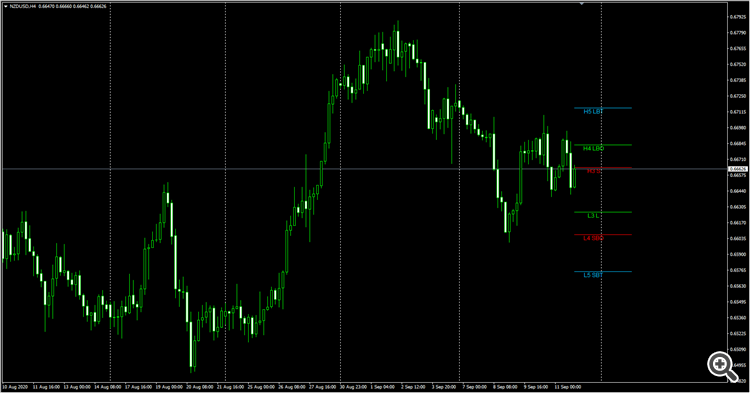Click the NZDUSD,H4 chart title text
The height and width of the screenshot is (393, 750).
[x=23, y=6]
